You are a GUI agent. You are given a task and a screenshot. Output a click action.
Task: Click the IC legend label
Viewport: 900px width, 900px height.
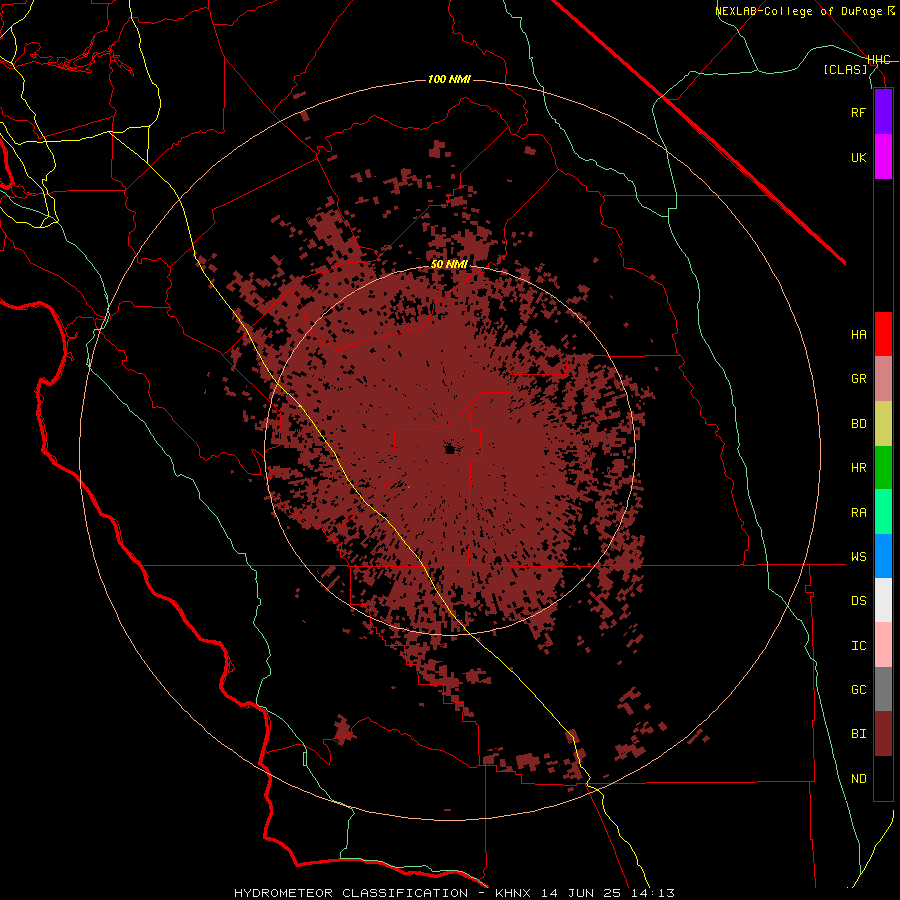(859, 646)
